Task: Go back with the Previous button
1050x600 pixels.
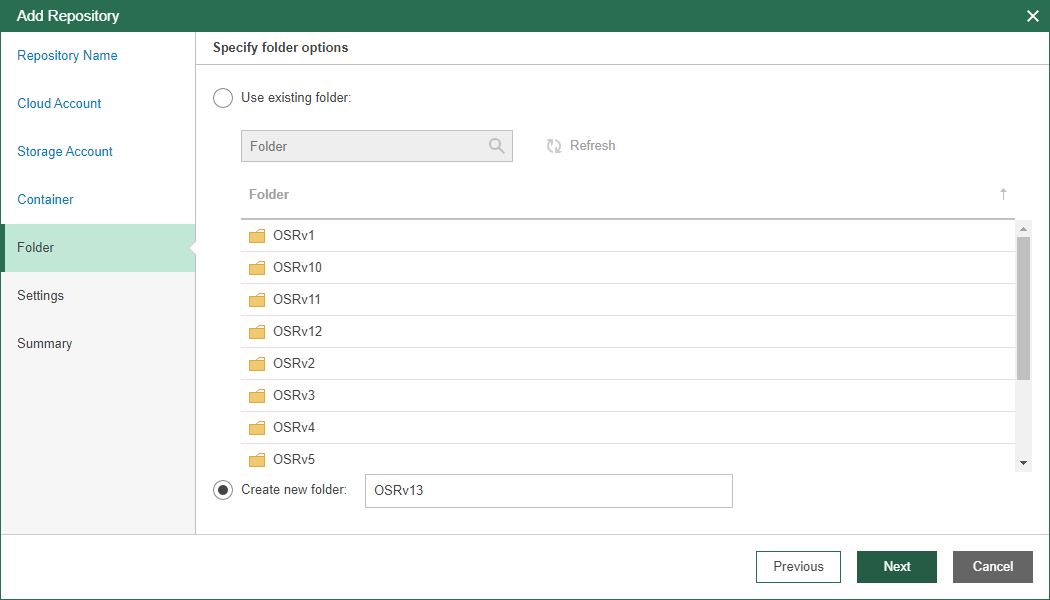Action: point(798,566)
